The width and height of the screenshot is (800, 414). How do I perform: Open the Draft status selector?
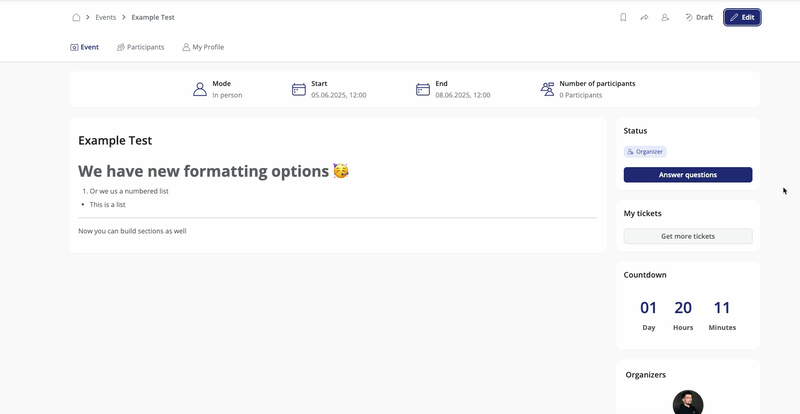pos(699,17)
